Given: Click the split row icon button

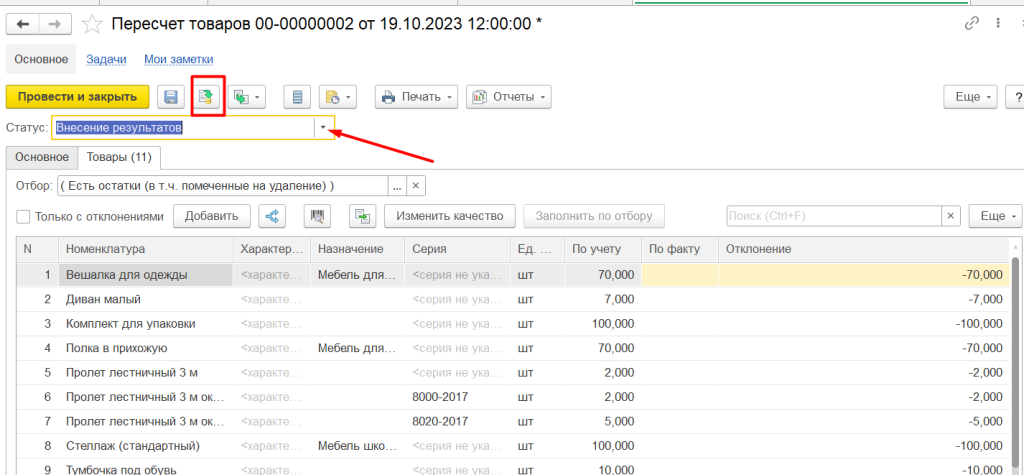Looking at the screenshot, I should (x=272, y=216).
